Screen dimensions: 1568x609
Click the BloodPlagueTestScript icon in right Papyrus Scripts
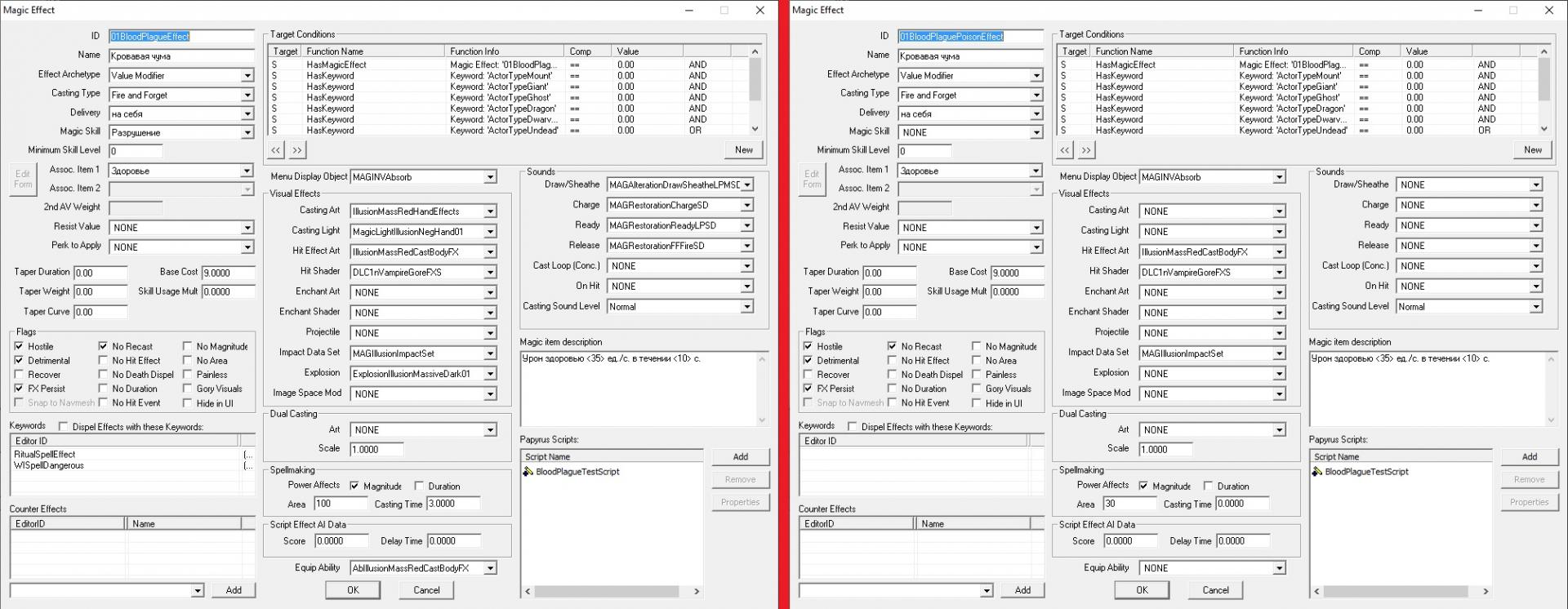1317,472
